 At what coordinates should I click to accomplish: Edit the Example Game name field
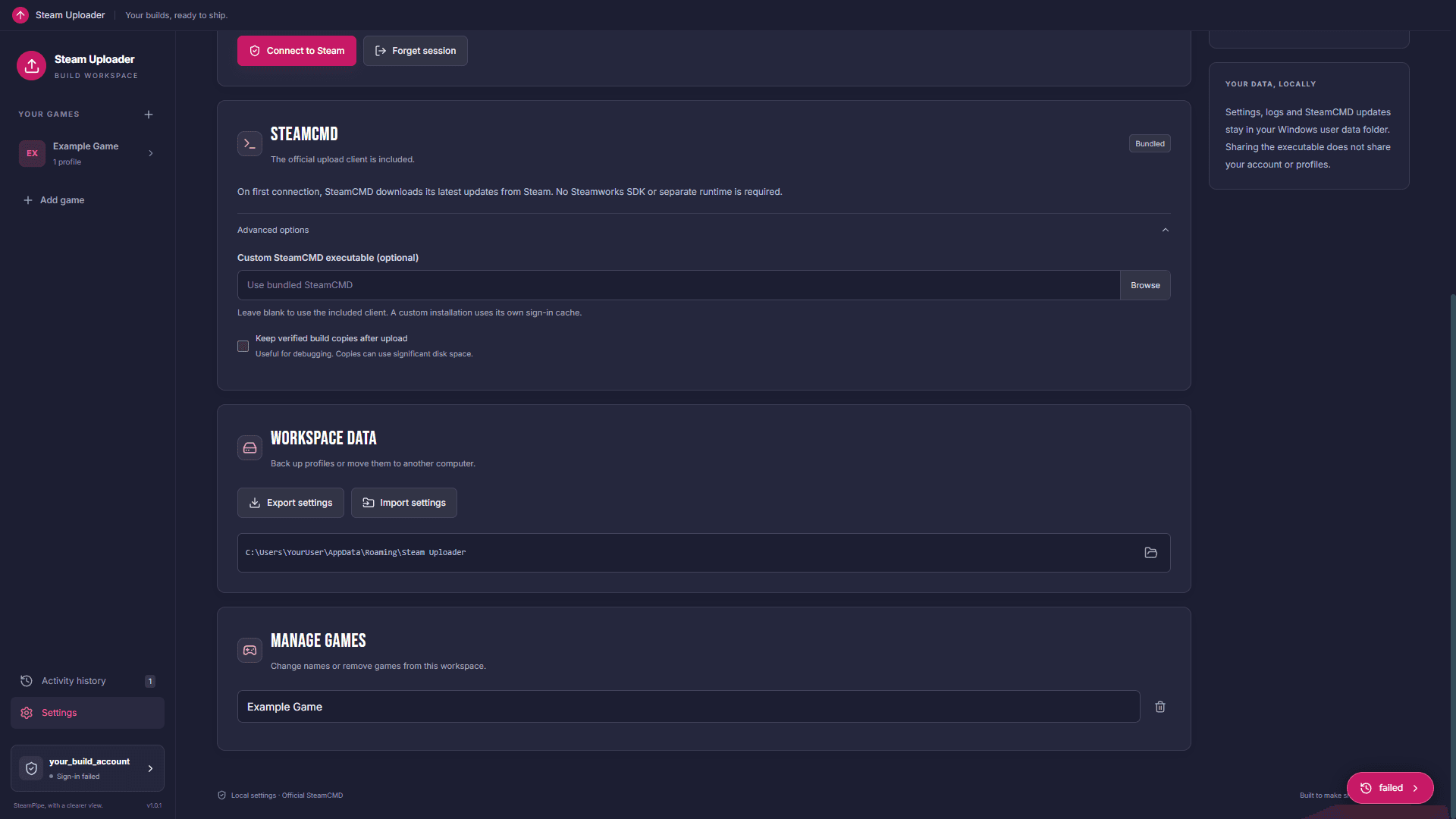pos(689,707)
